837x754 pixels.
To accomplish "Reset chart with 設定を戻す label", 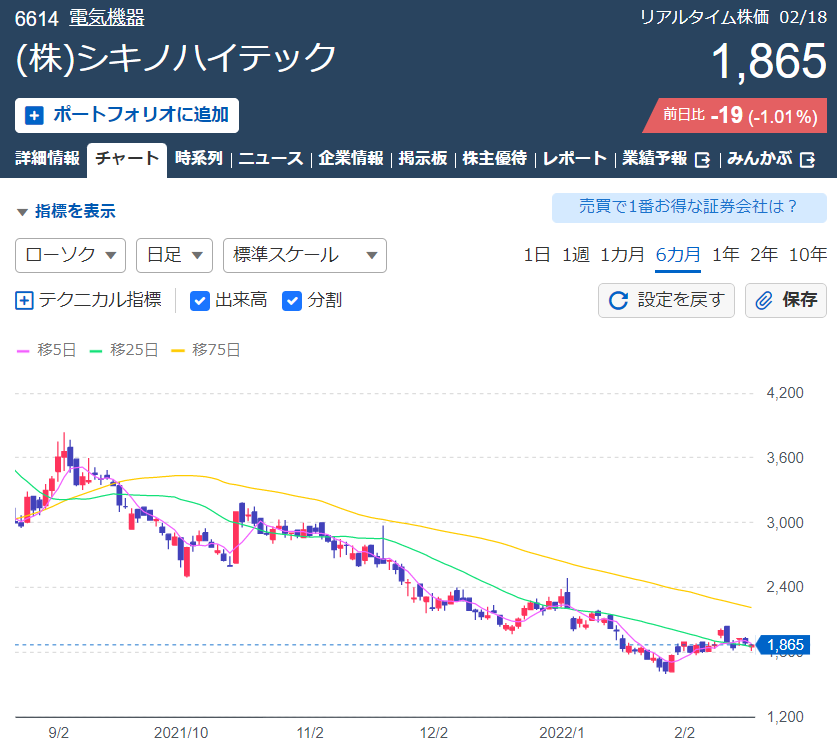I will tap(681, 300).
